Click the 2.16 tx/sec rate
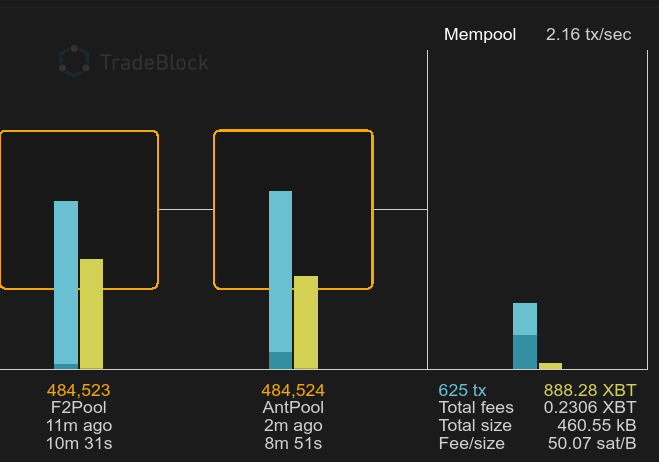This screenshot has width=659, height=462. (x=588, y=34)
